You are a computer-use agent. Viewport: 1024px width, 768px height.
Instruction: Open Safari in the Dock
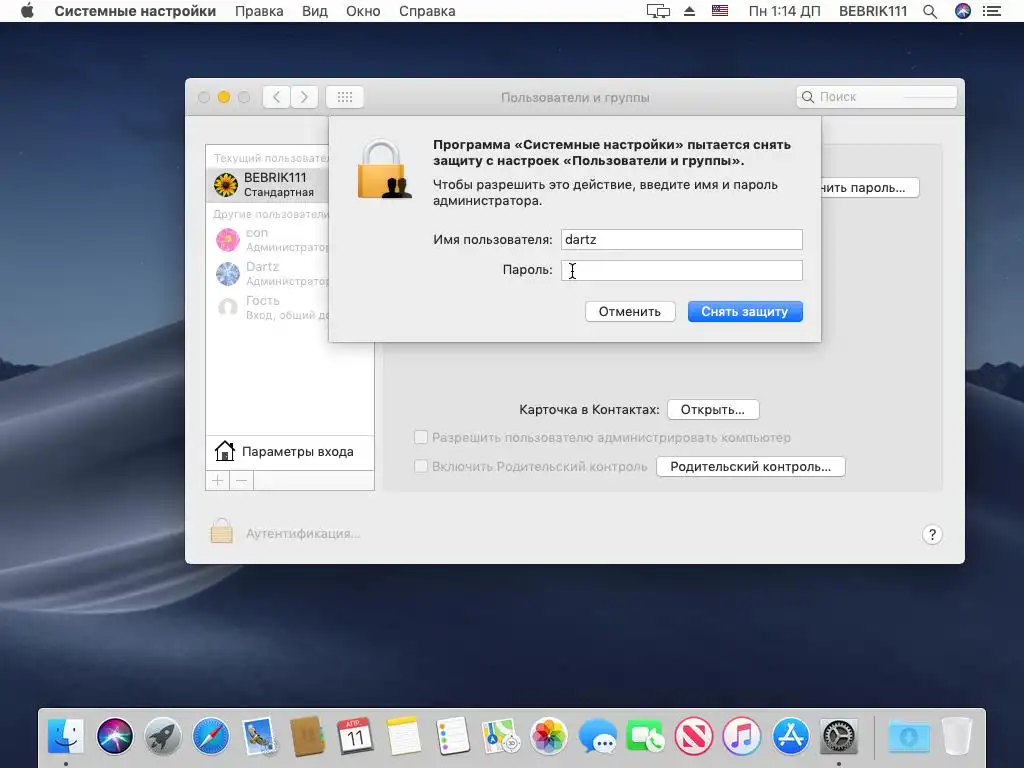pos(211,736)
